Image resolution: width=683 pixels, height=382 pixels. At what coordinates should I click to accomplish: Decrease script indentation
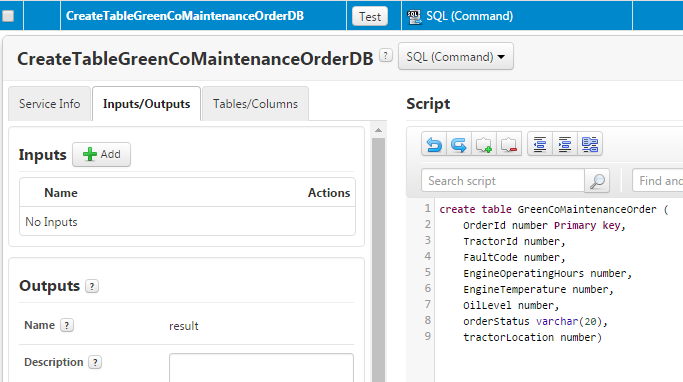coord(540,144)
